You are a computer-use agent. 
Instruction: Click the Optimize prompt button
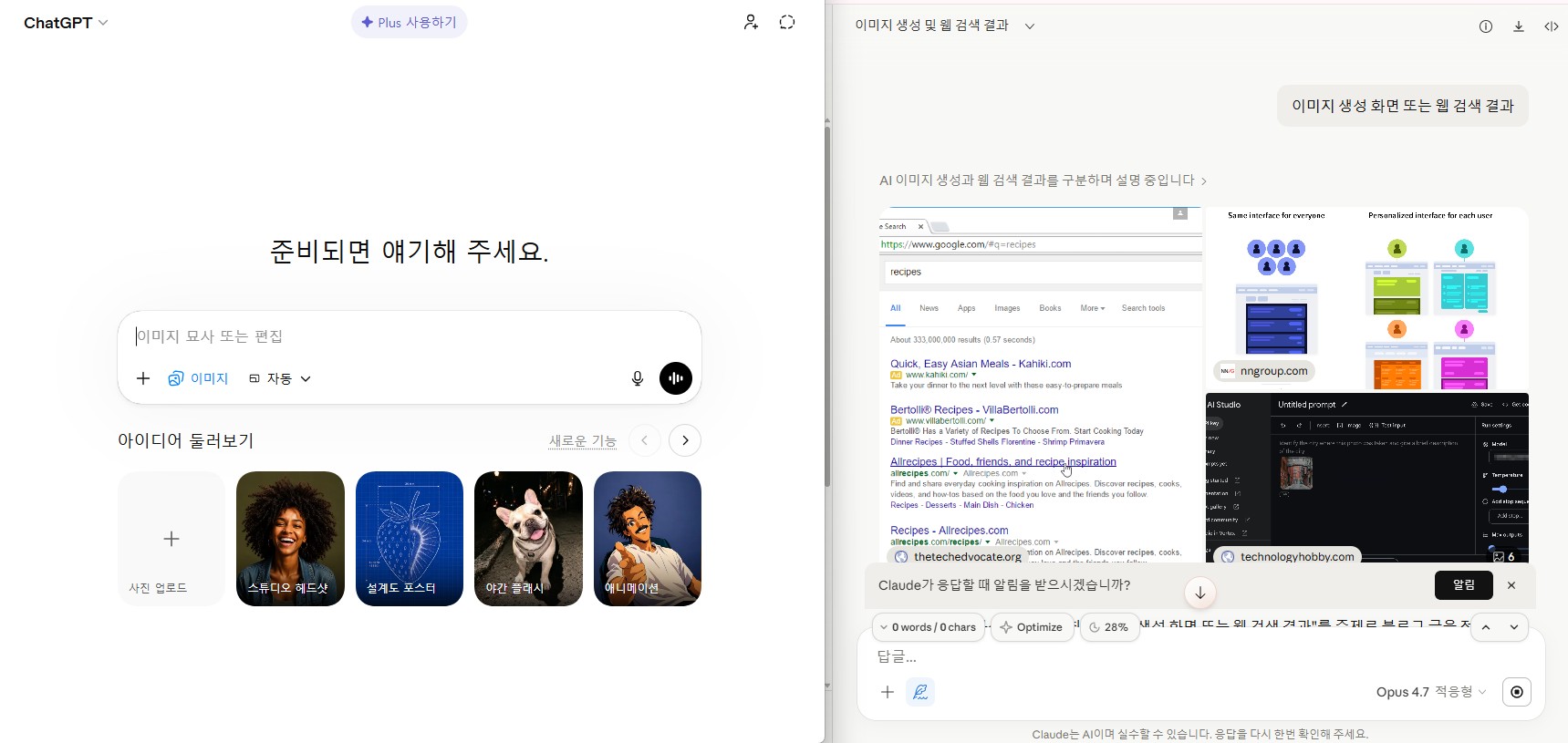pyautogui.click(x=1032, y=627)
